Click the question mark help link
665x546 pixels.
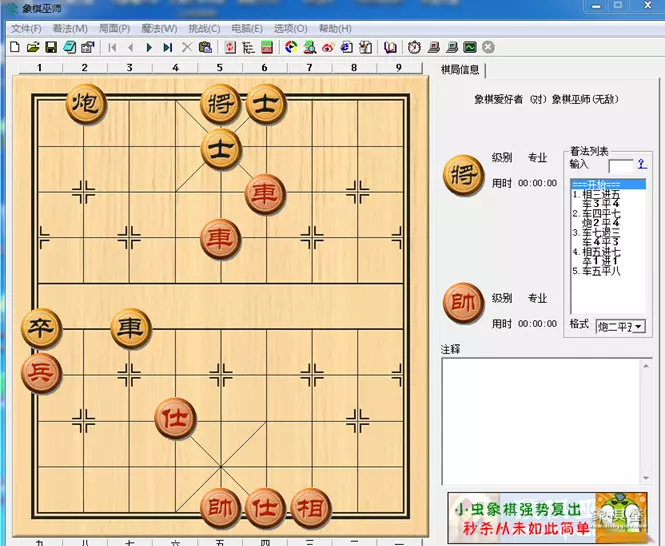pyautogui.click(x=641, y=164)
